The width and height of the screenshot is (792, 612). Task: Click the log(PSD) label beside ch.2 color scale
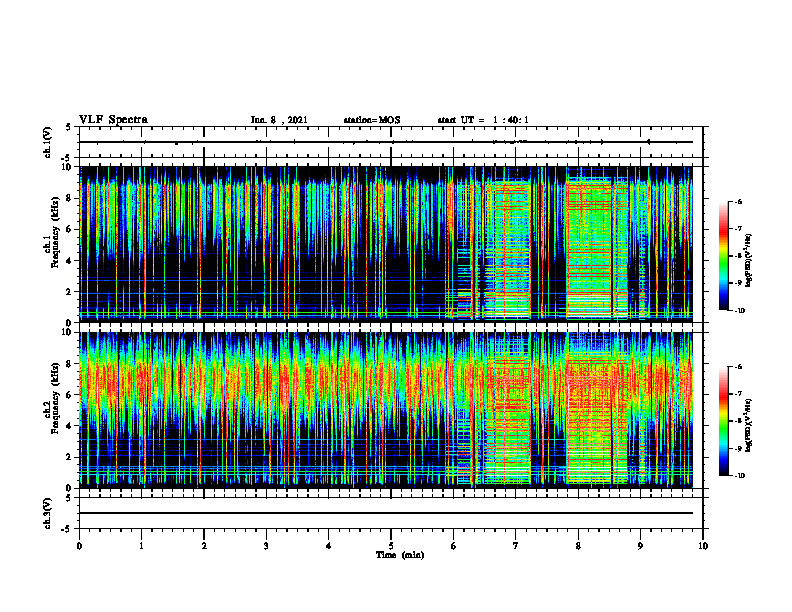pos(749,425)
